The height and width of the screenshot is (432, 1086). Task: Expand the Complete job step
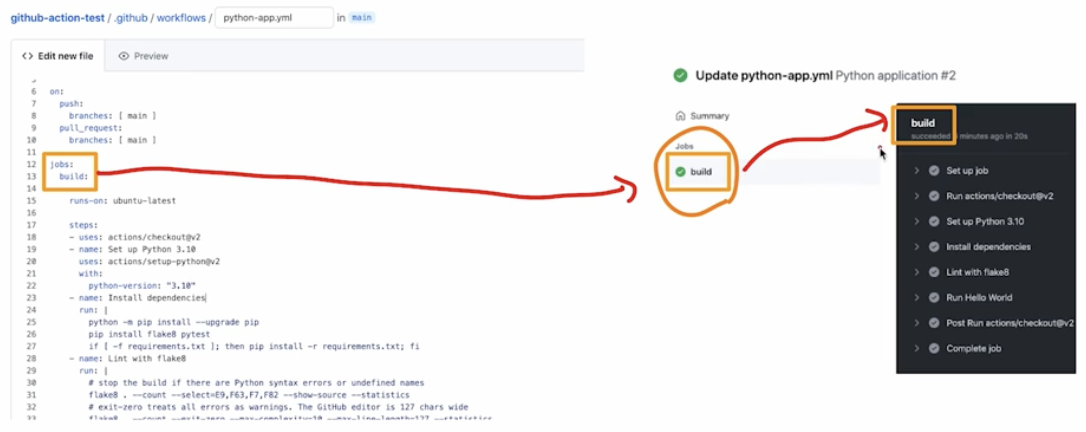(x=916, y=348)
